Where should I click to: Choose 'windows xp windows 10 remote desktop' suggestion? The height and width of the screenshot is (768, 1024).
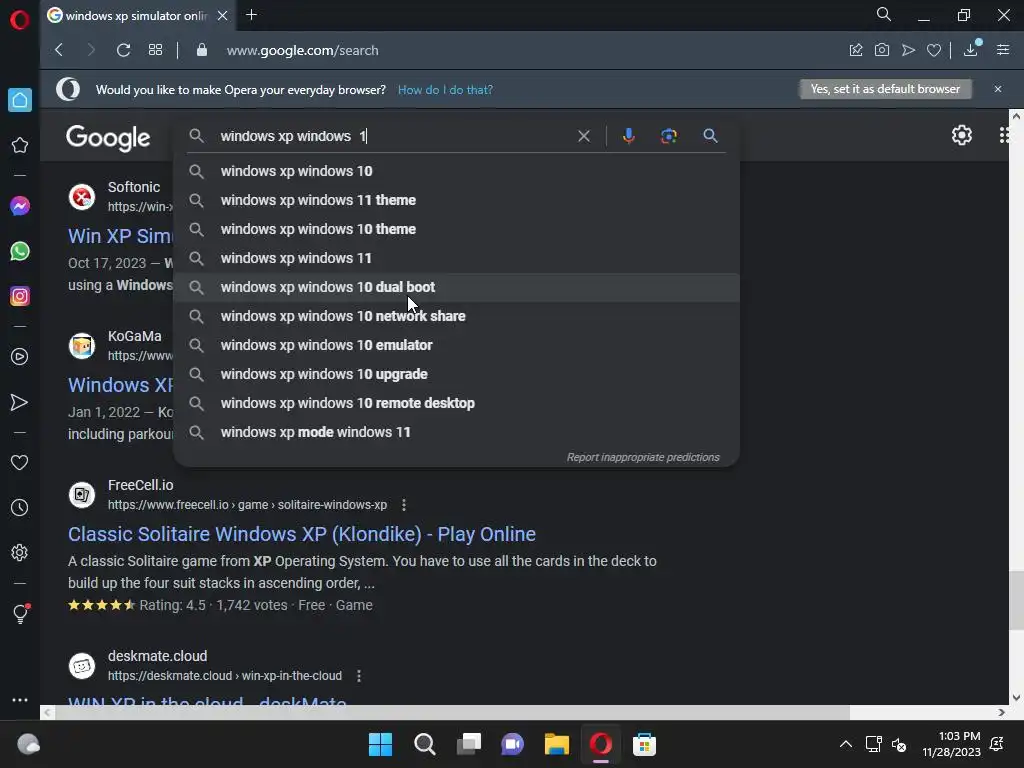(x=456, y=403)
